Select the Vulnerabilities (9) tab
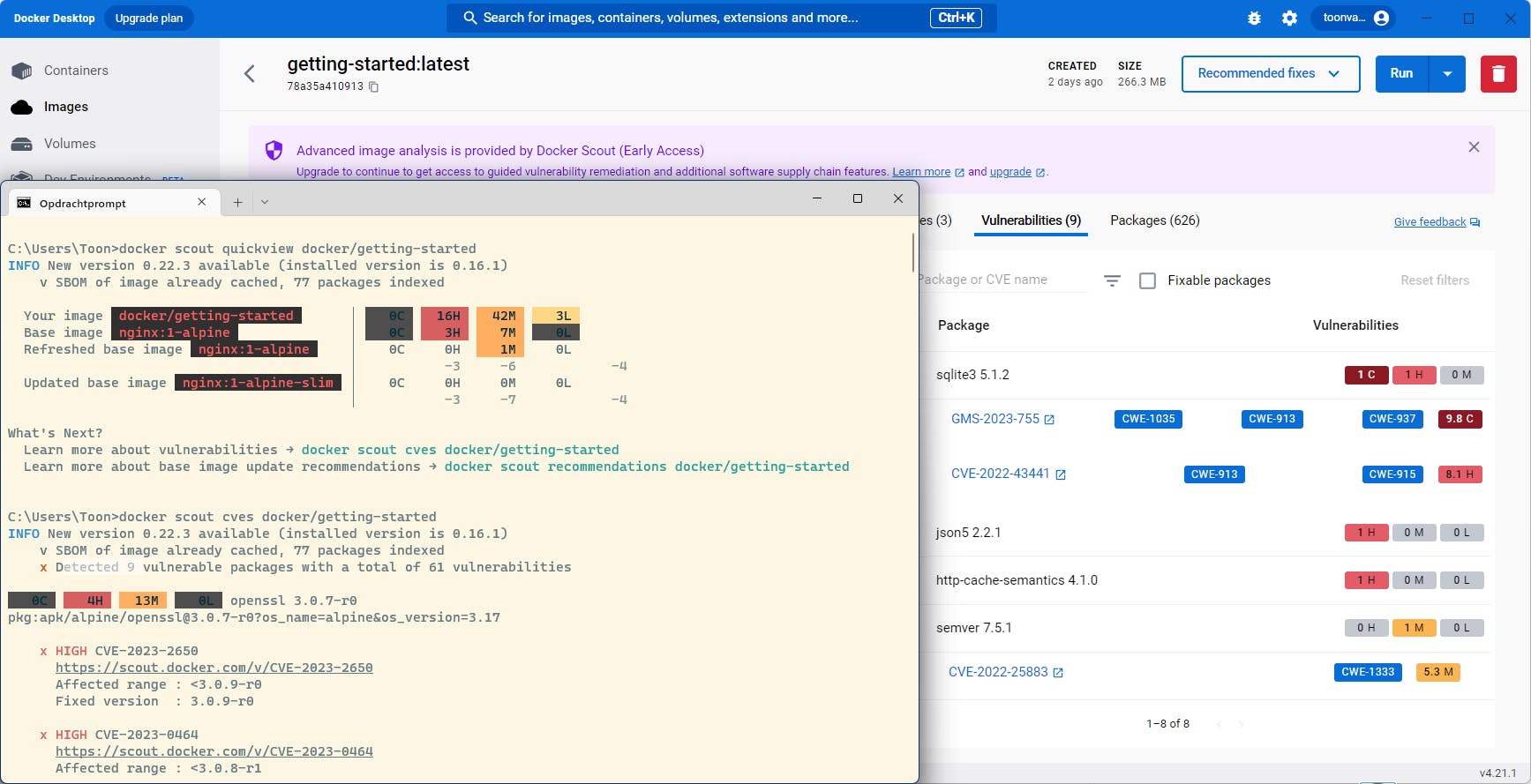The height and width of the screenshot is (784, 1531). pos(1031,220)
